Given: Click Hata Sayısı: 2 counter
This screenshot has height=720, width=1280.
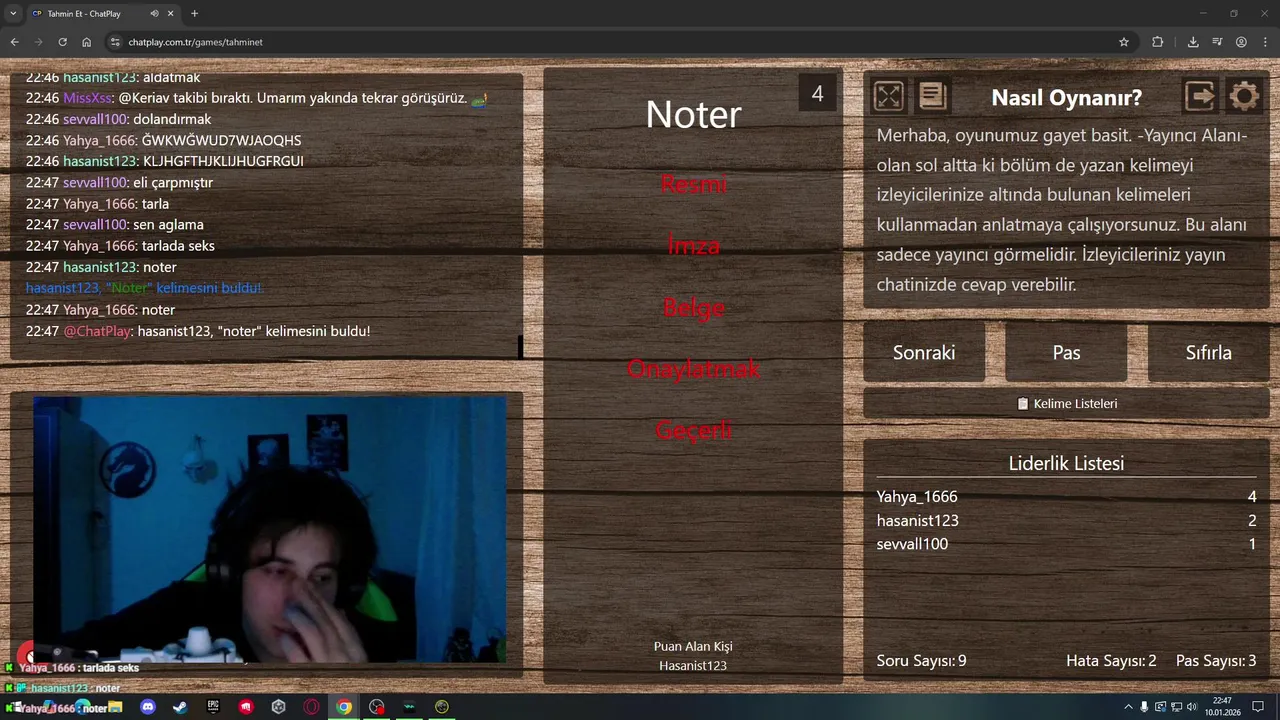Looking at the screenshot, I should pos(1111,661).
